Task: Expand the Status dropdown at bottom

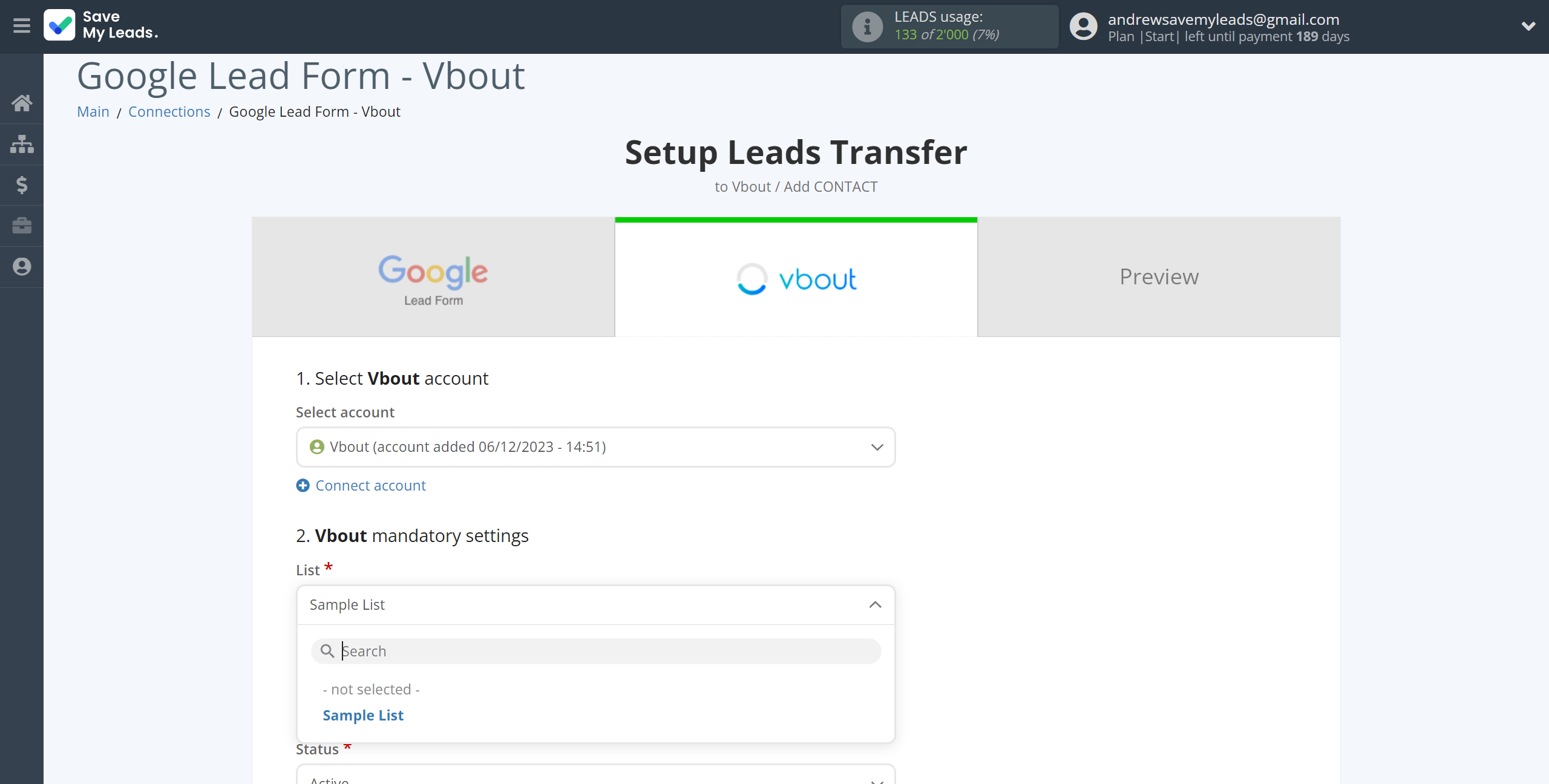Action: (876, 778)
